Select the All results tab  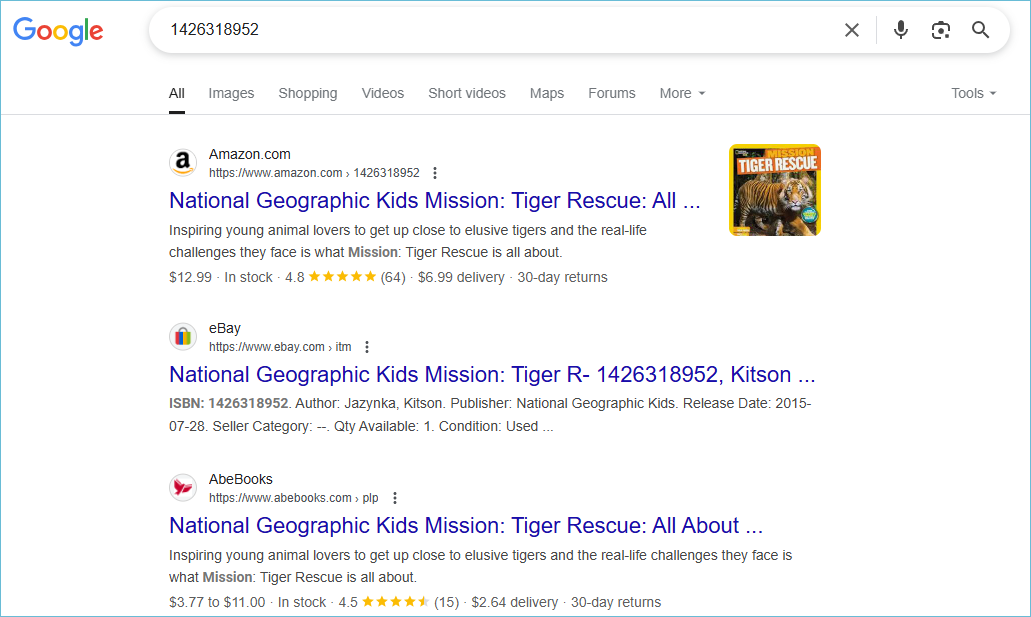pyautogui.click(x=176, y=93)
